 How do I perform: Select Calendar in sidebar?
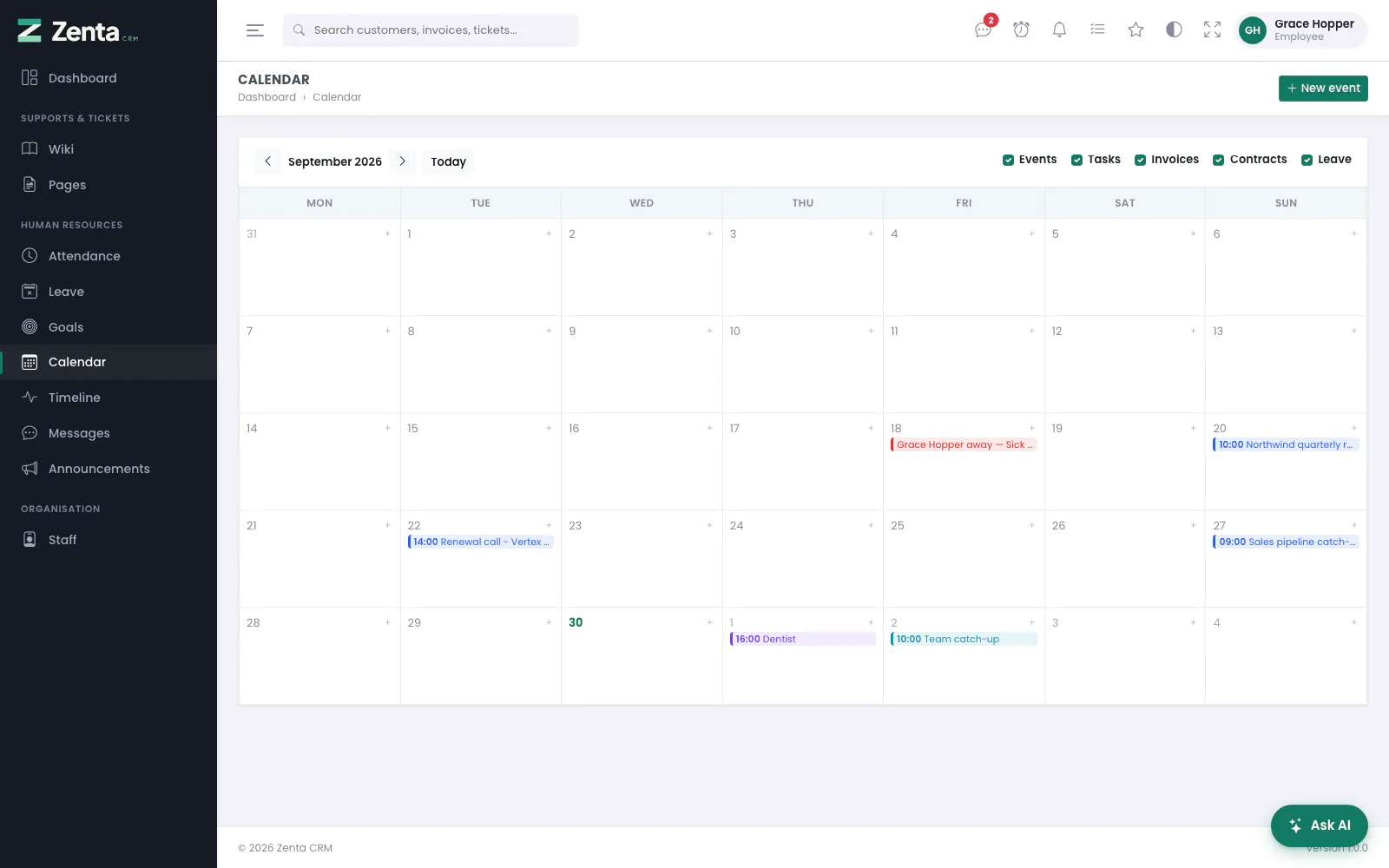click(109, 362)
